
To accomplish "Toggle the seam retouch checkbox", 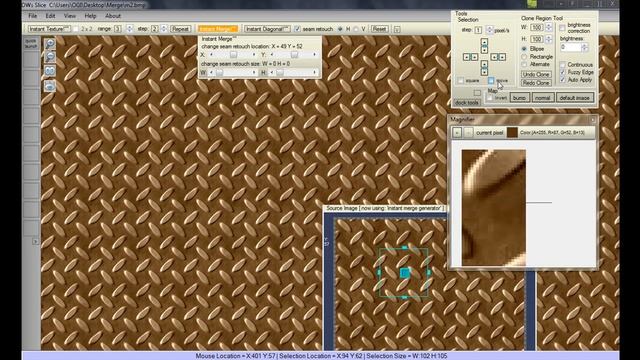I will coord(297,29).
